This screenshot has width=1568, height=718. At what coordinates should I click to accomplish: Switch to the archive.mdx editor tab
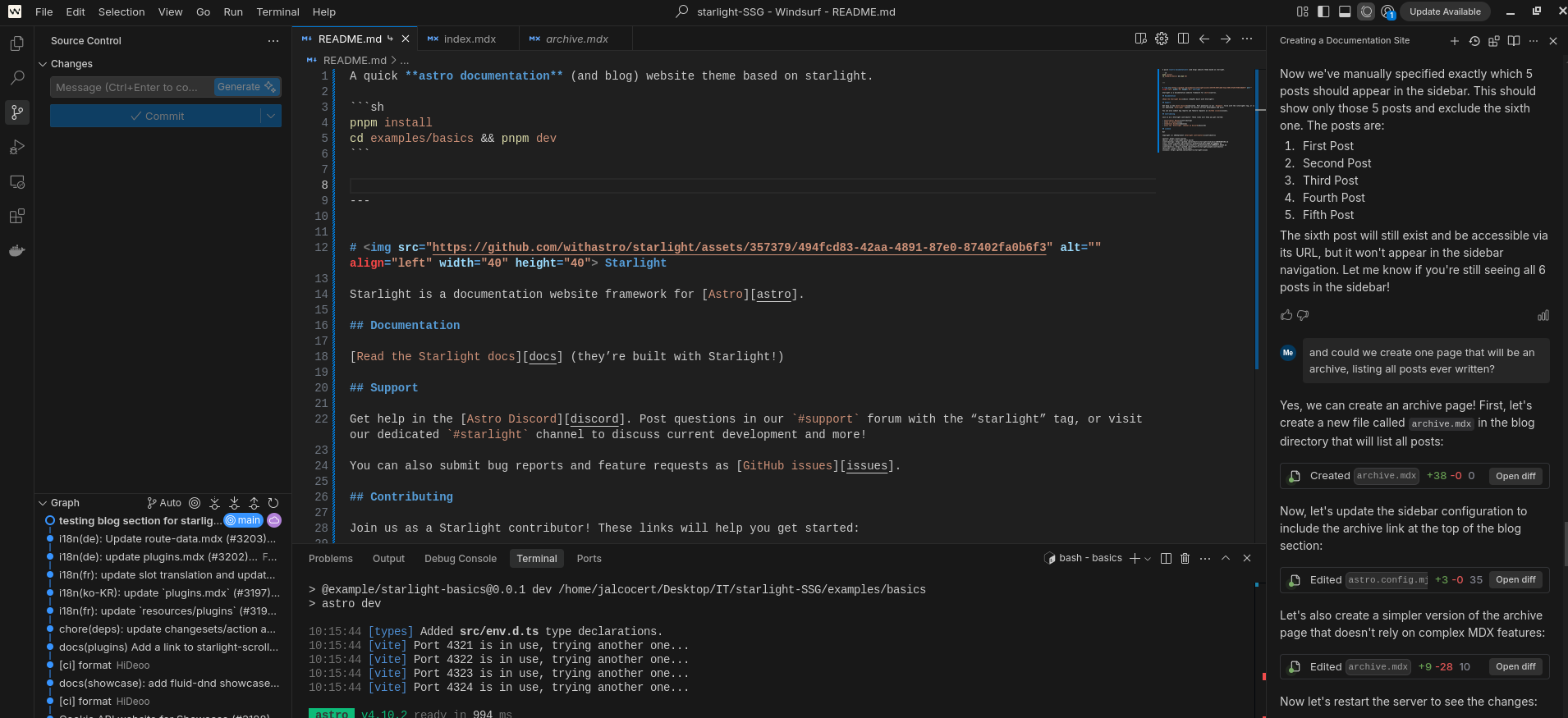click(x=576, y=39)
